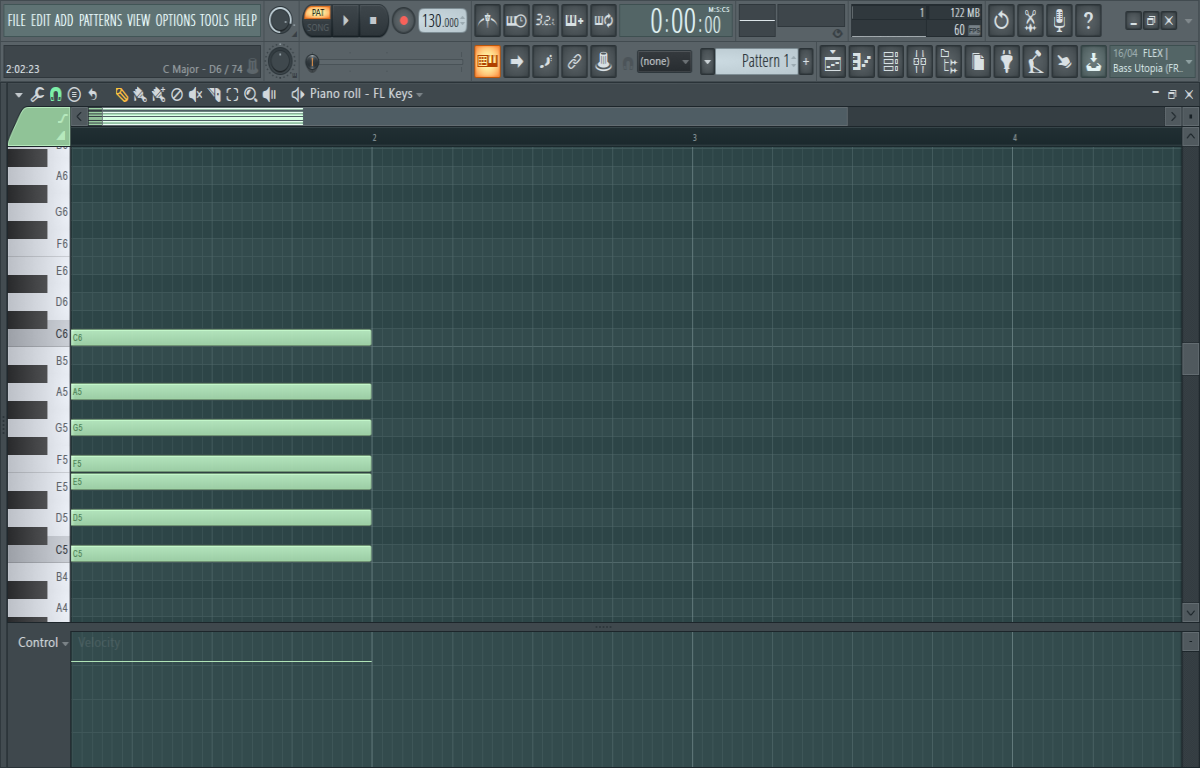
Task: Open the project picker pages icon
Action: [x=977, y=61]
